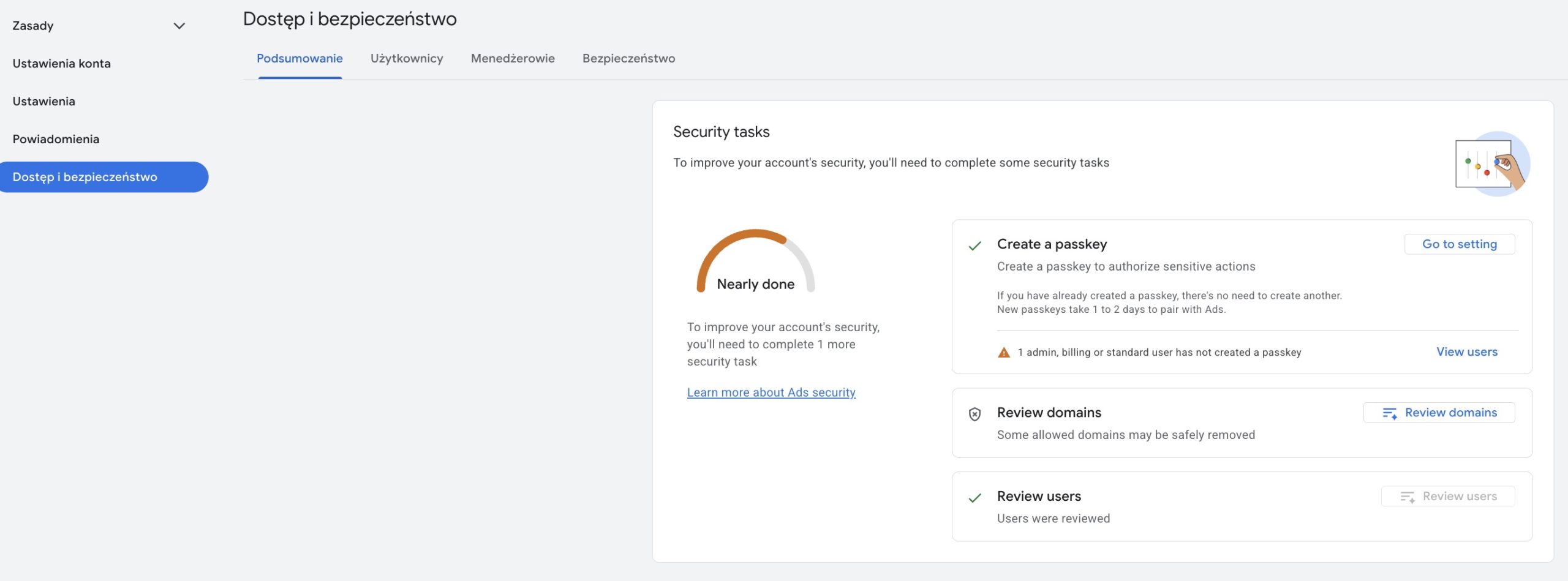Image resolution: width=1568 pixels, height=581 pixels.
Task: Click the Create a passkey title
Action: pos(1052,244)
